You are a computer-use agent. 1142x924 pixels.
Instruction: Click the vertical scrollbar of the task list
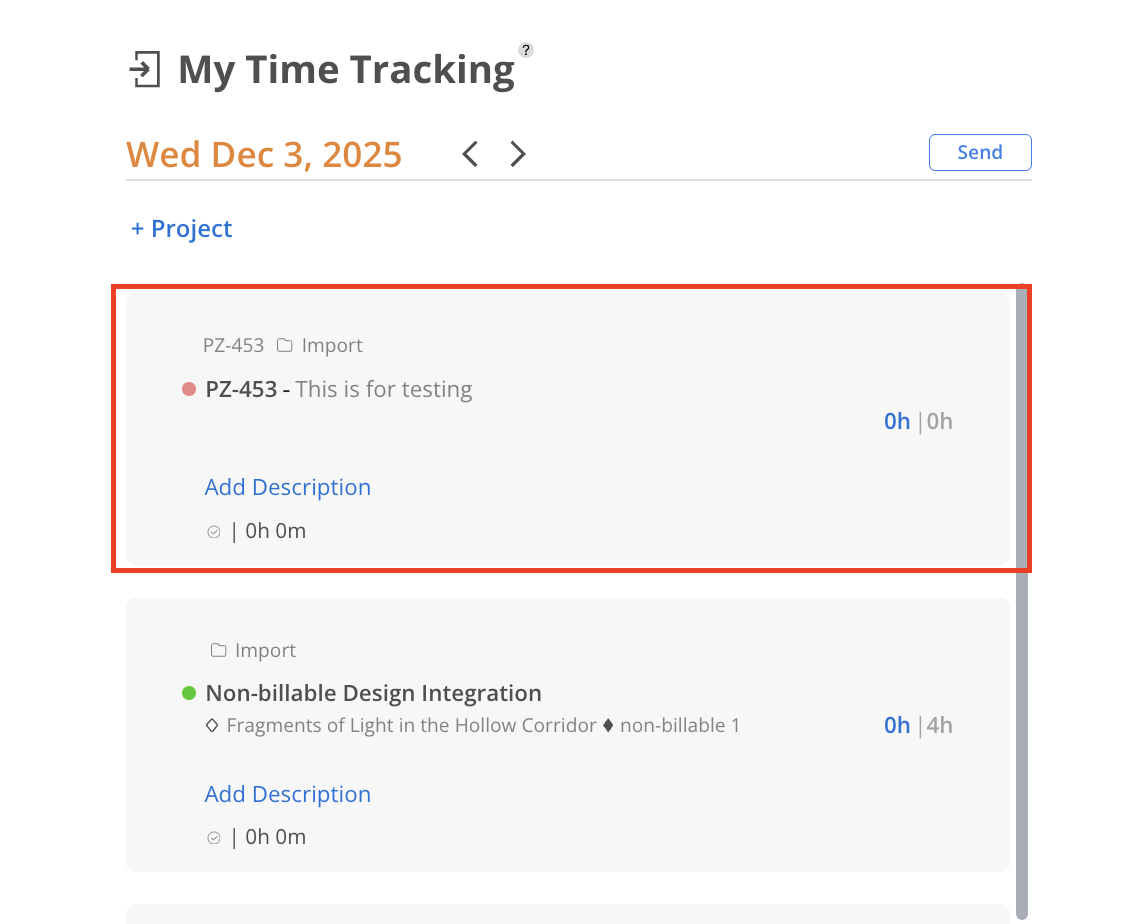pyautogui.click(x=1022, y=600)
